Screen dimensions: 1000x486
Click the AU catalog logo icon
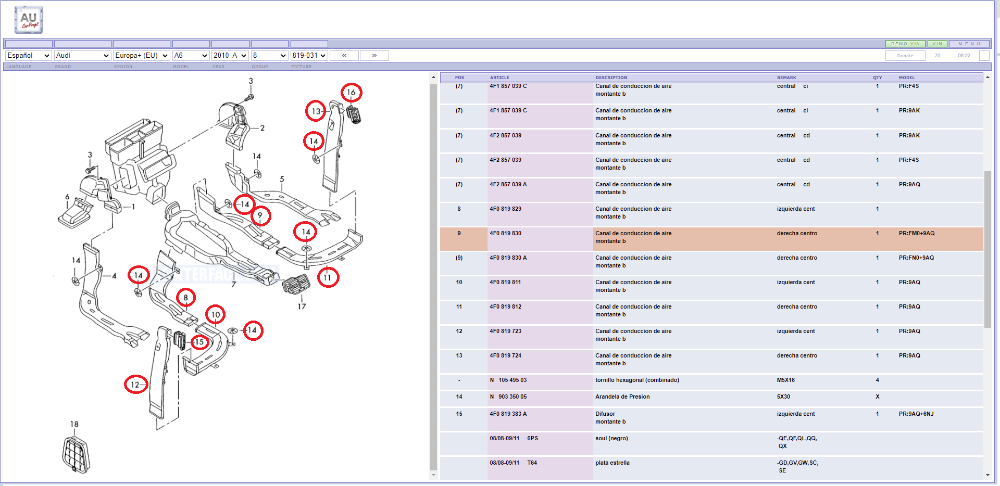[29, 19]
